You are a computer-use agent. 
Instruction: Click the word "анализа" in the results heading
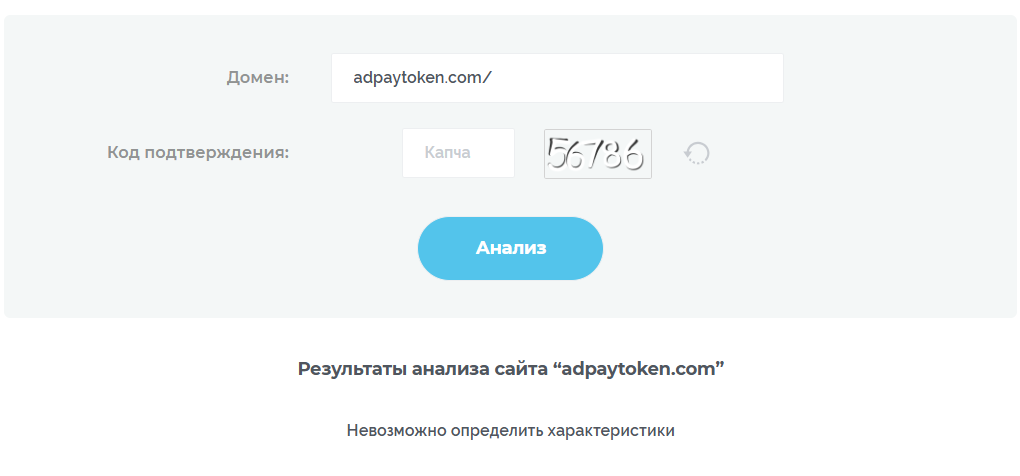[x=451, y=368]
